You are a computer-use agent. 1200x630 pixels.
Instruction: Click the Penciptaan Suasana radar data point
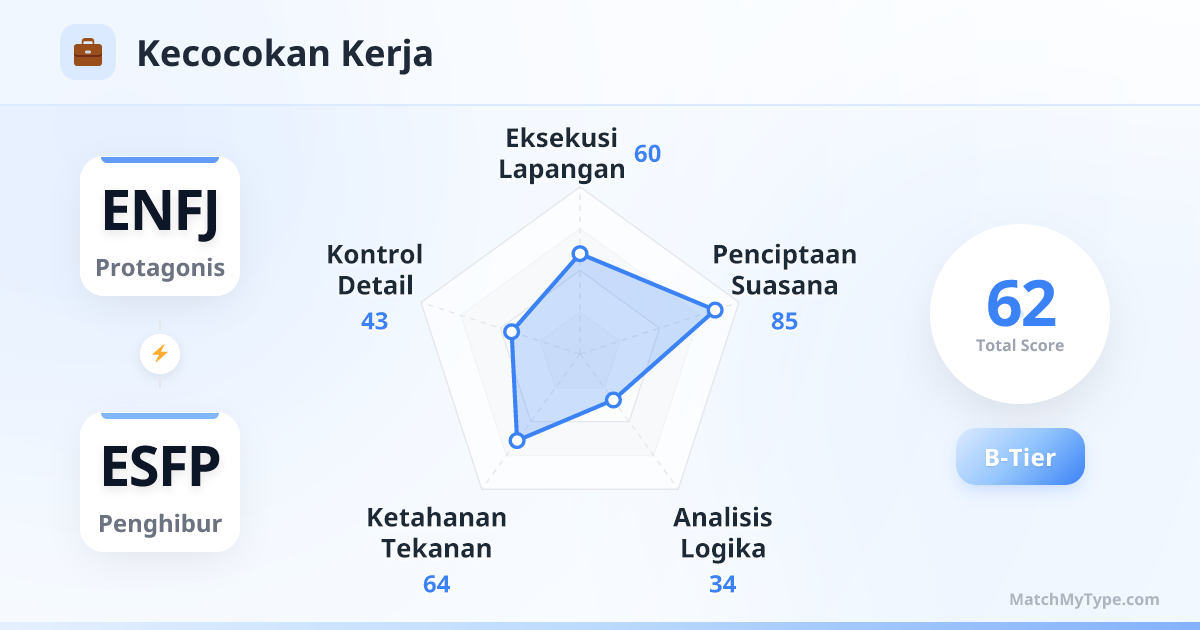pos(715,310)
